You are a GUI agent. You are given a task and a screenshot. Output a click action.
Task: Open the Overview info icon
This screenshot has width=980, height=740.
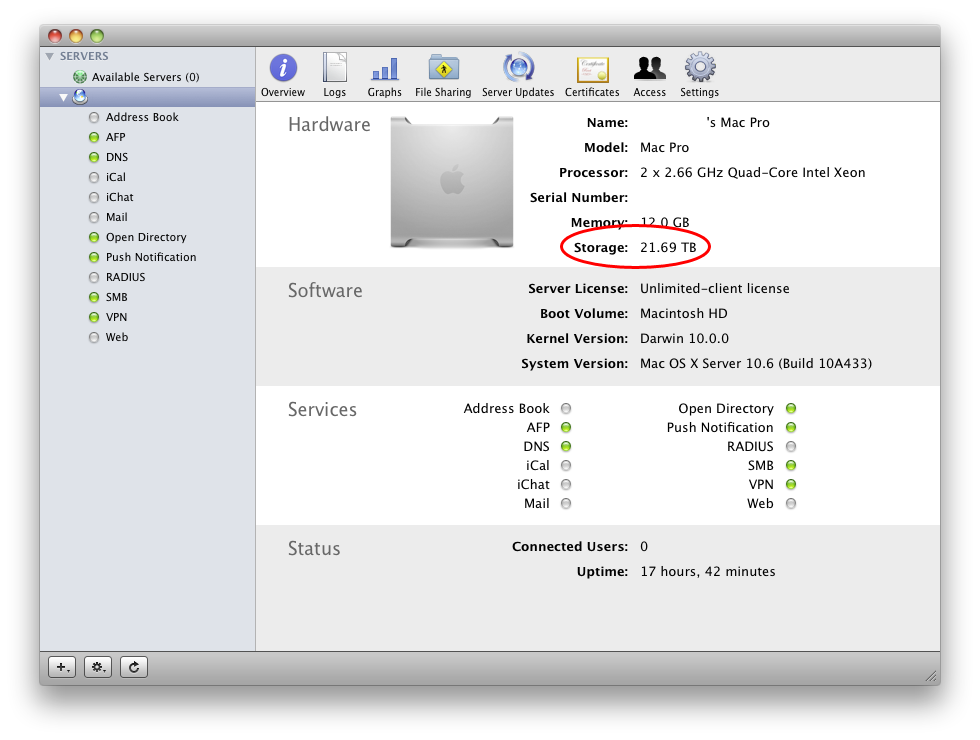point(283,68)
